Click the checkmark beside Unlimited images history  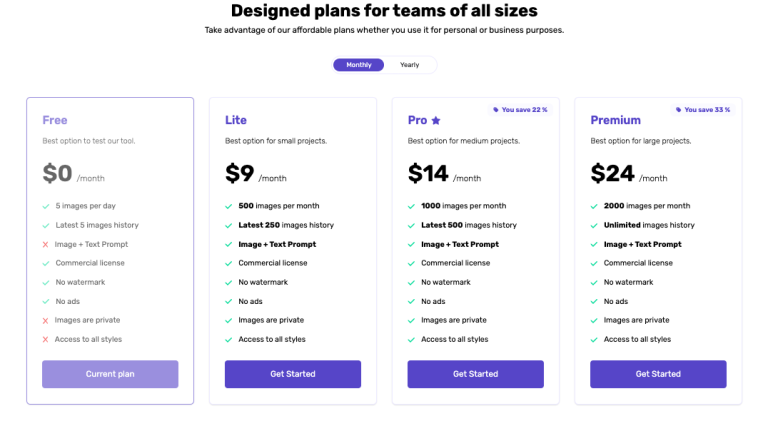pos(594,225)
